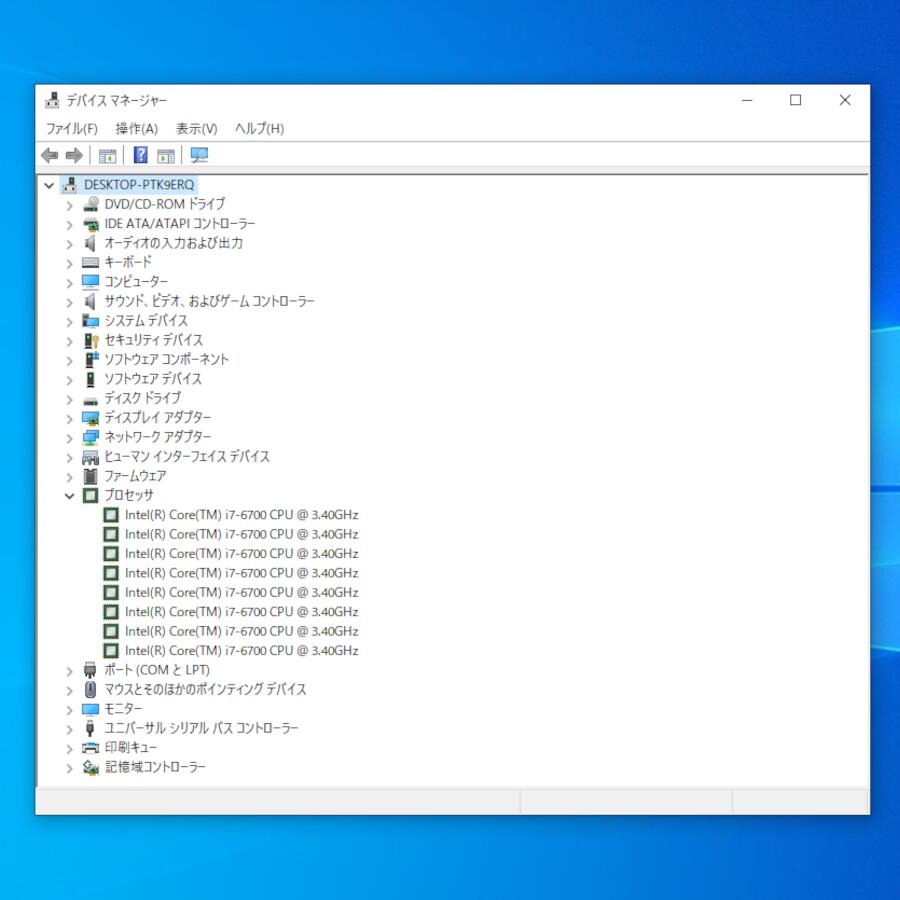Click the DVD/CD-ROM ドライブ disc icon

(91, 204)
